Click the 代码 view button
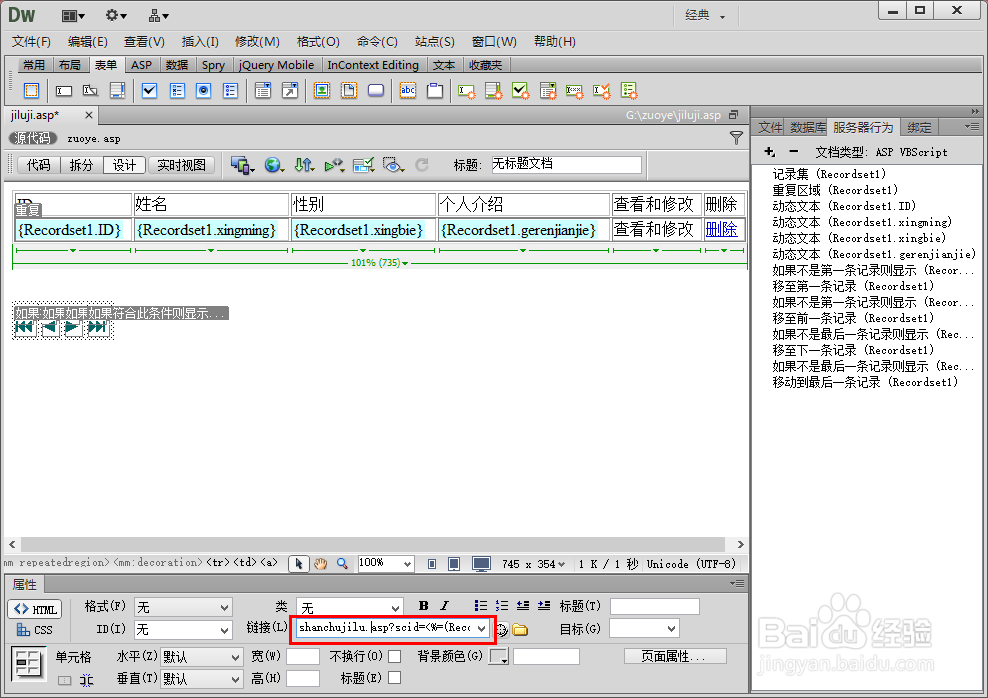Viewport: 988px width, 698px height. click(38, 165)
